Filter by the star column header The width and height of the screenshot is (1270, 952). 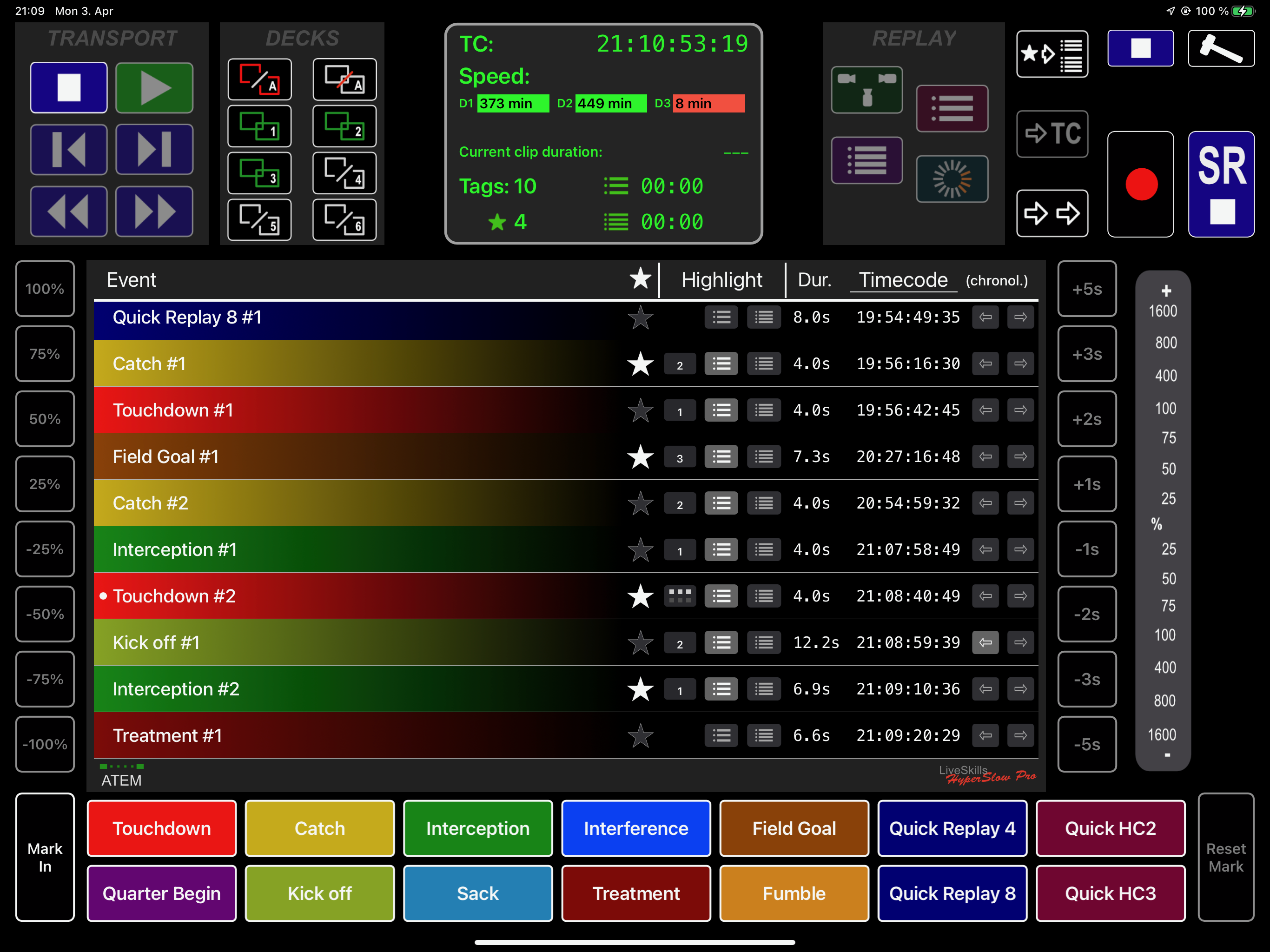coord(640,279)
